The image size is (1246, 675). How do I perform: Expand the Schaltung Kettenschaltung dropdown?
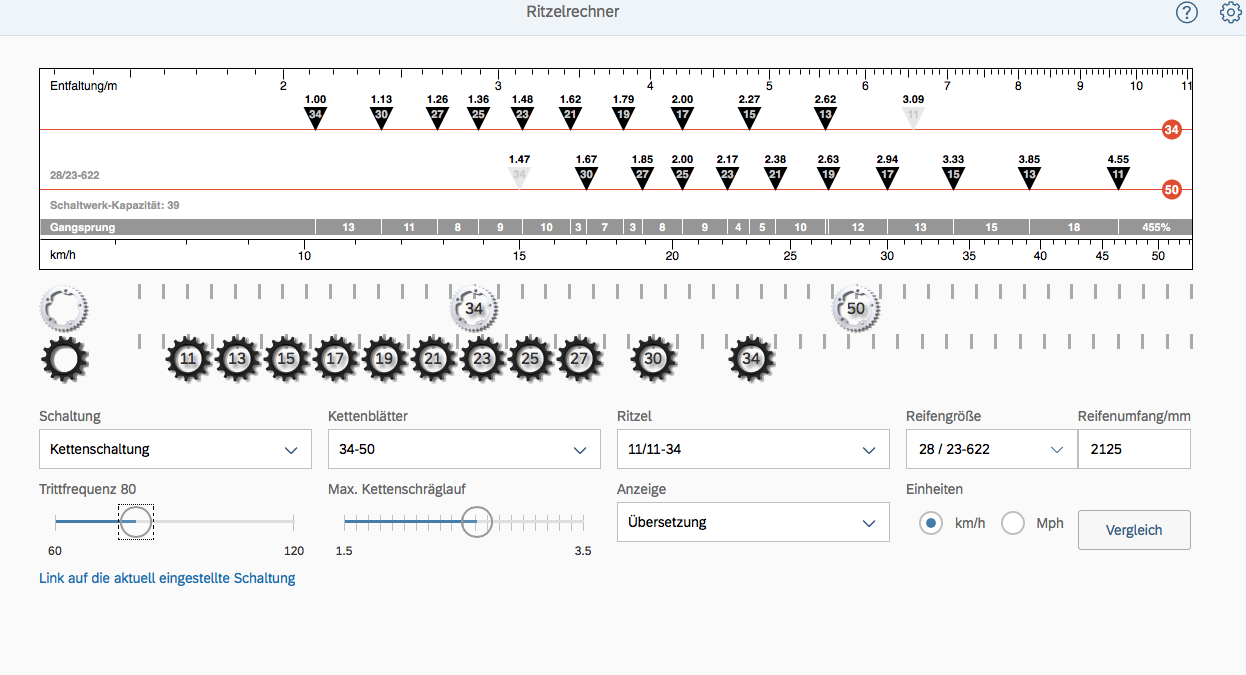tap(175, 449)
